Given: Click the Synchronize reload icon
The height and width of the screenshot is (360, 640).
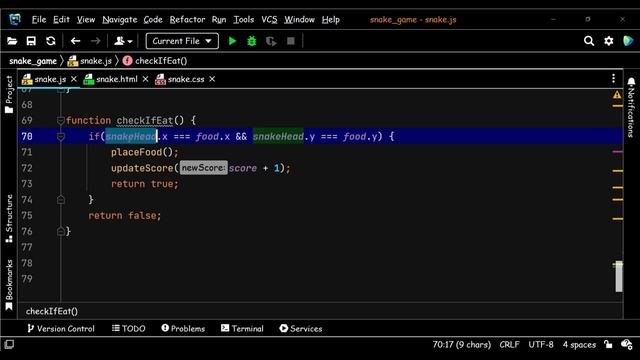Looking at the screenshot, I should tap(51, 41).
